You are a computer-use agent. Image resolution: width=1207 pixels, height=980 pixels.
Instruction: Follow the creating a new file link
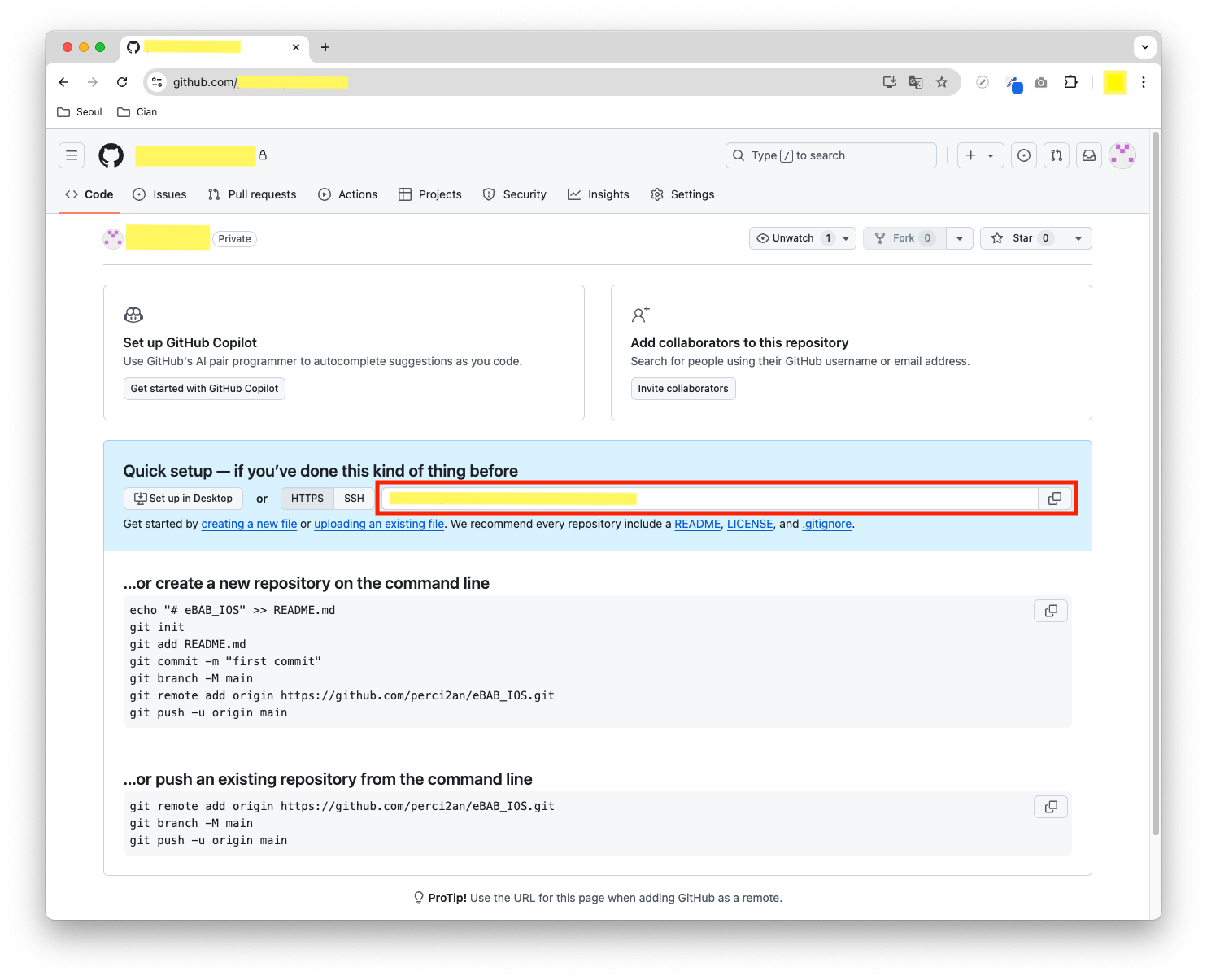[x=249, y=525]
